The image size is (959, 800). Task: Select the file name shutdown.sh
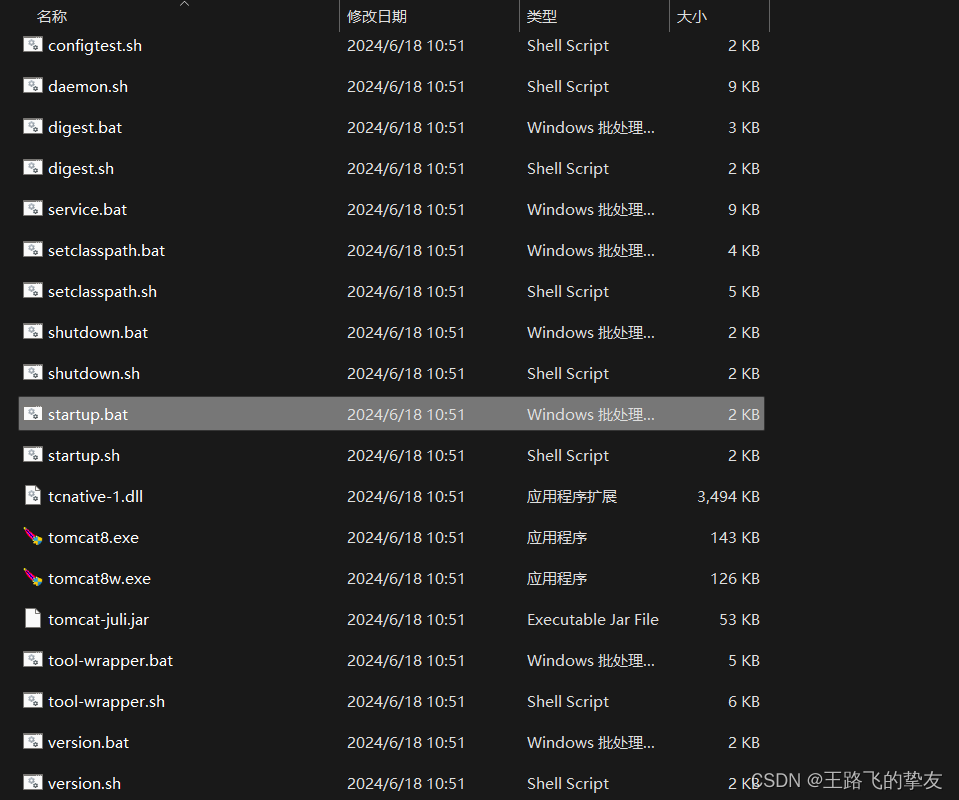tap(94, 373)
